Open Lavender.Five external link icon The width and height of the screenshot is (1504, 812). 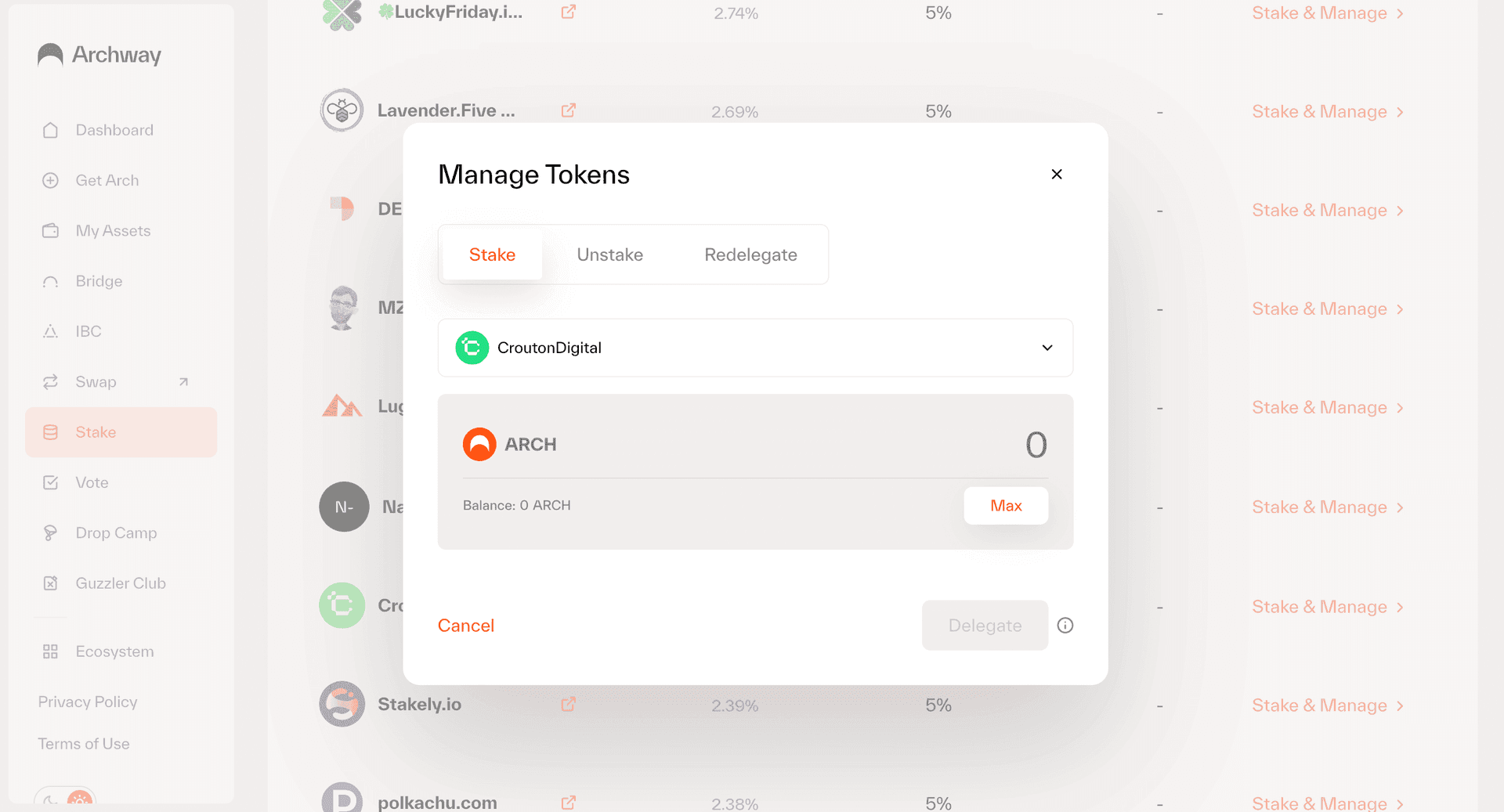[568, 110]
